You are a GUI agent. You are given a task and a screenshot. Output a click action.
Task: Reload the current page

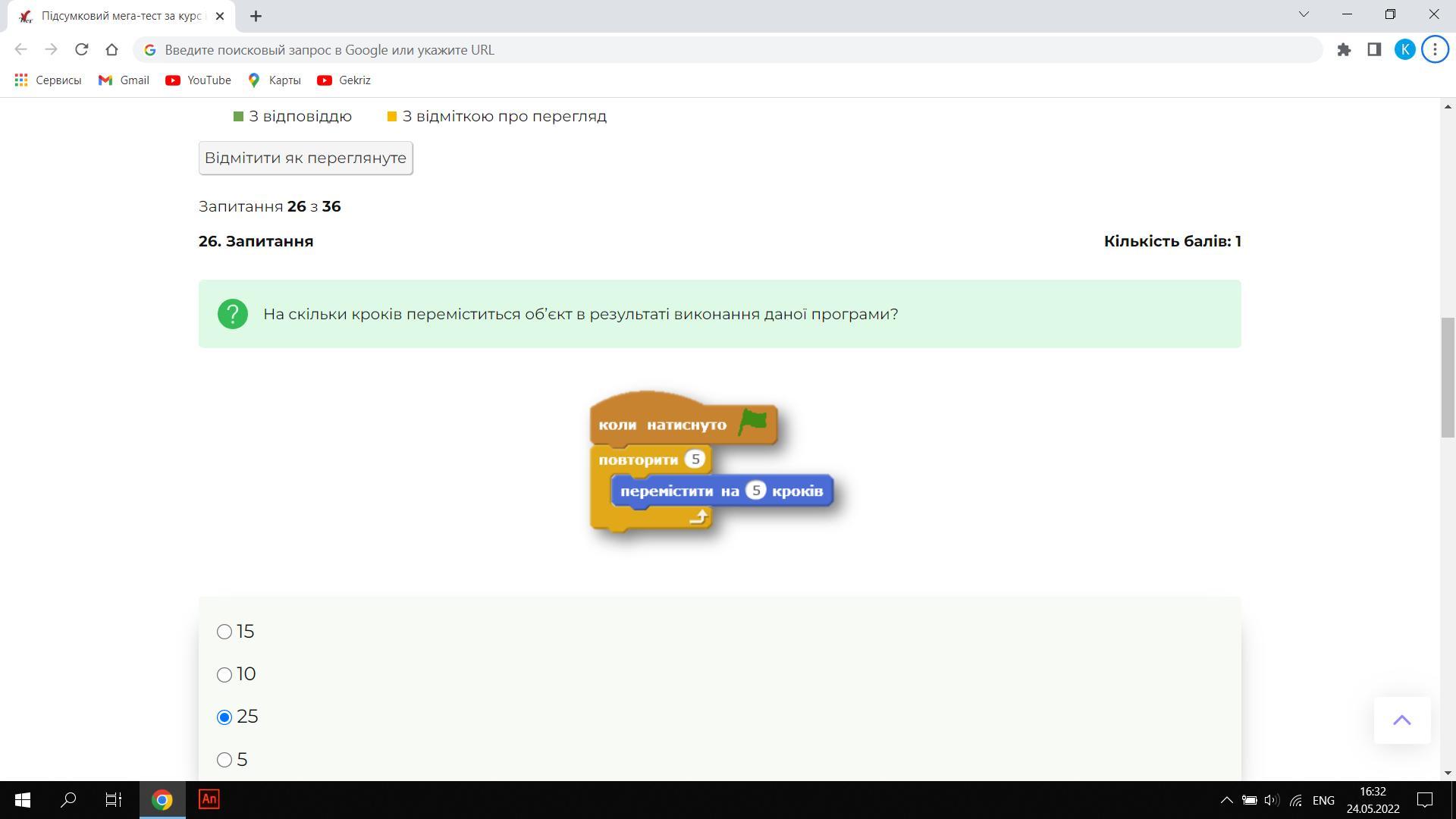click(x=81, y=50)
